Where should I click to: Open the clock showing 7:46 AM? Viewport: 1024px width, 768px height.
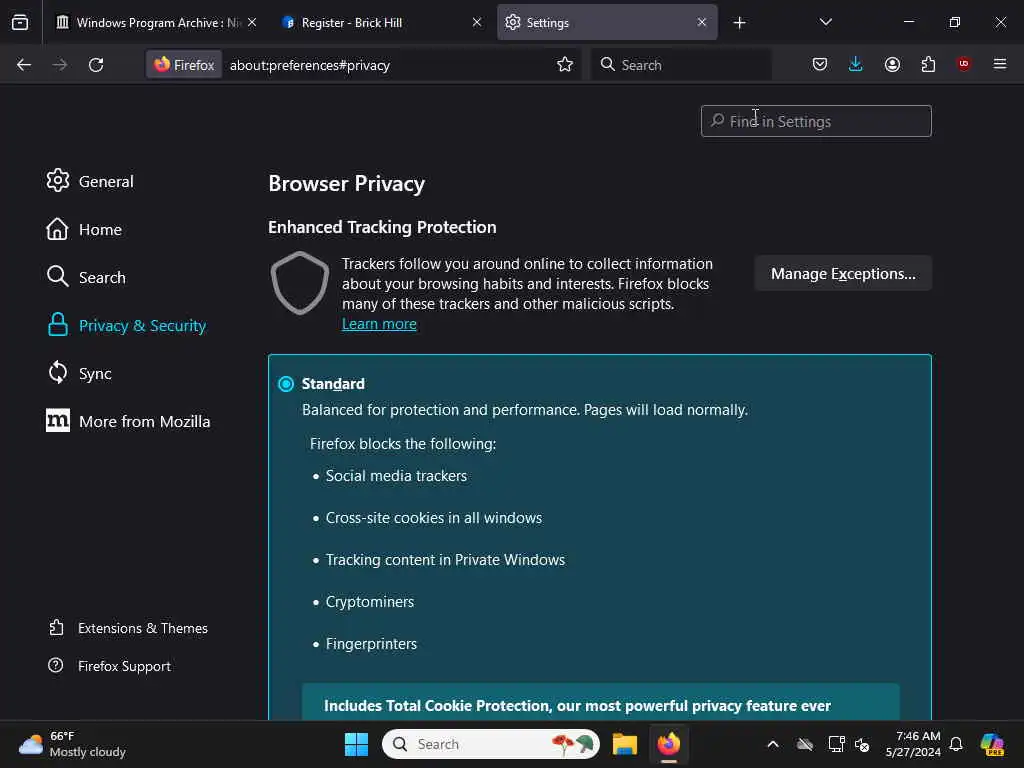pyautogui.click(x=913, y=744)
